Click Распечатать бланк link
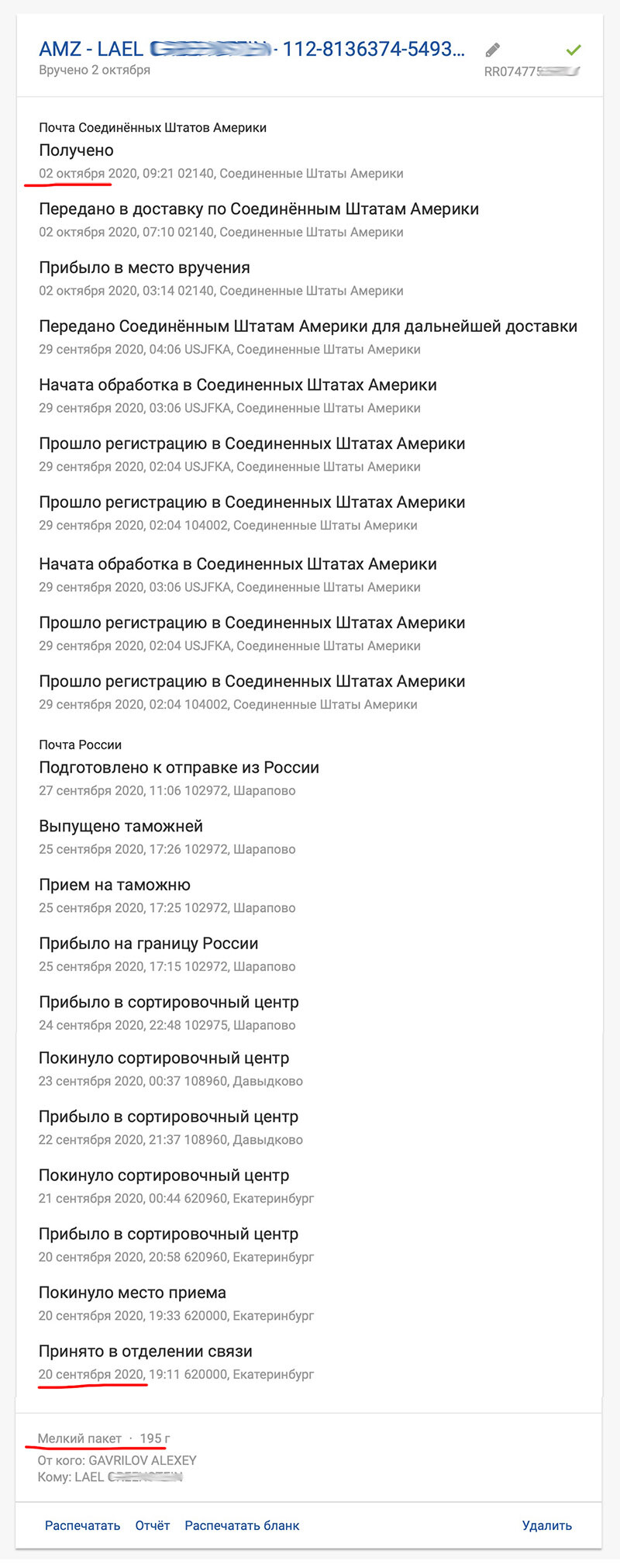Screen dimensions: 620x1568 [x=242, y=1525]
